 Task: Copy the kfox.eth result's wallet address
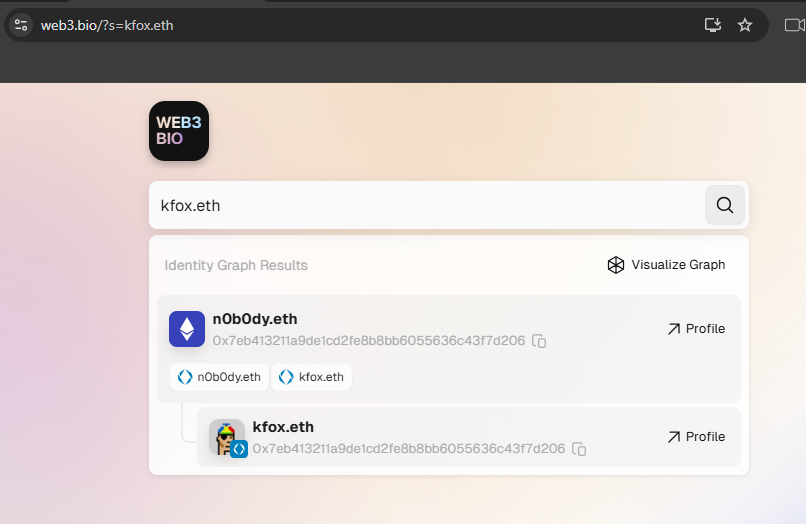(579, 449)
